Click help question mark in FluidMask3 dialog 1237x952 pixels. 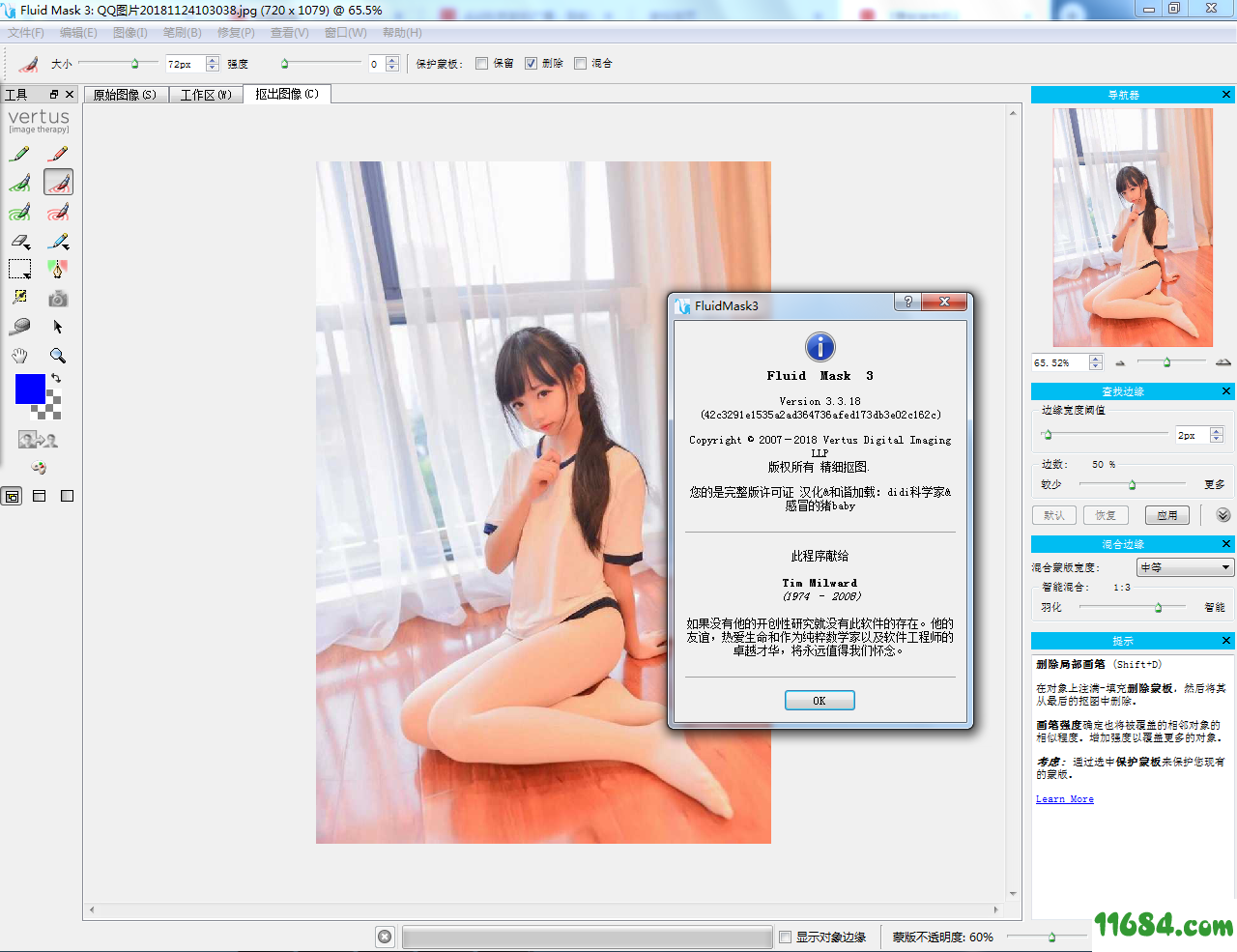tap(907, 302)
